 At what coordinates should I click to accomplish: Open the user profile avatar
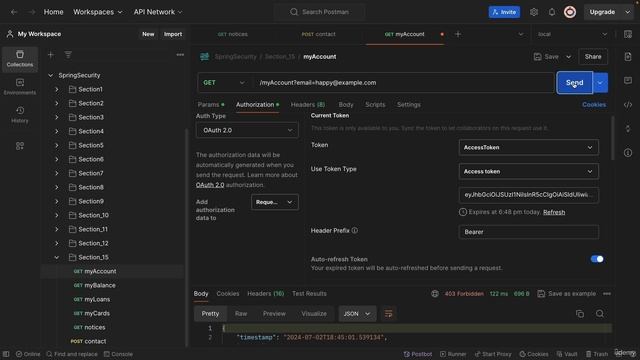(x=570, y=12)
